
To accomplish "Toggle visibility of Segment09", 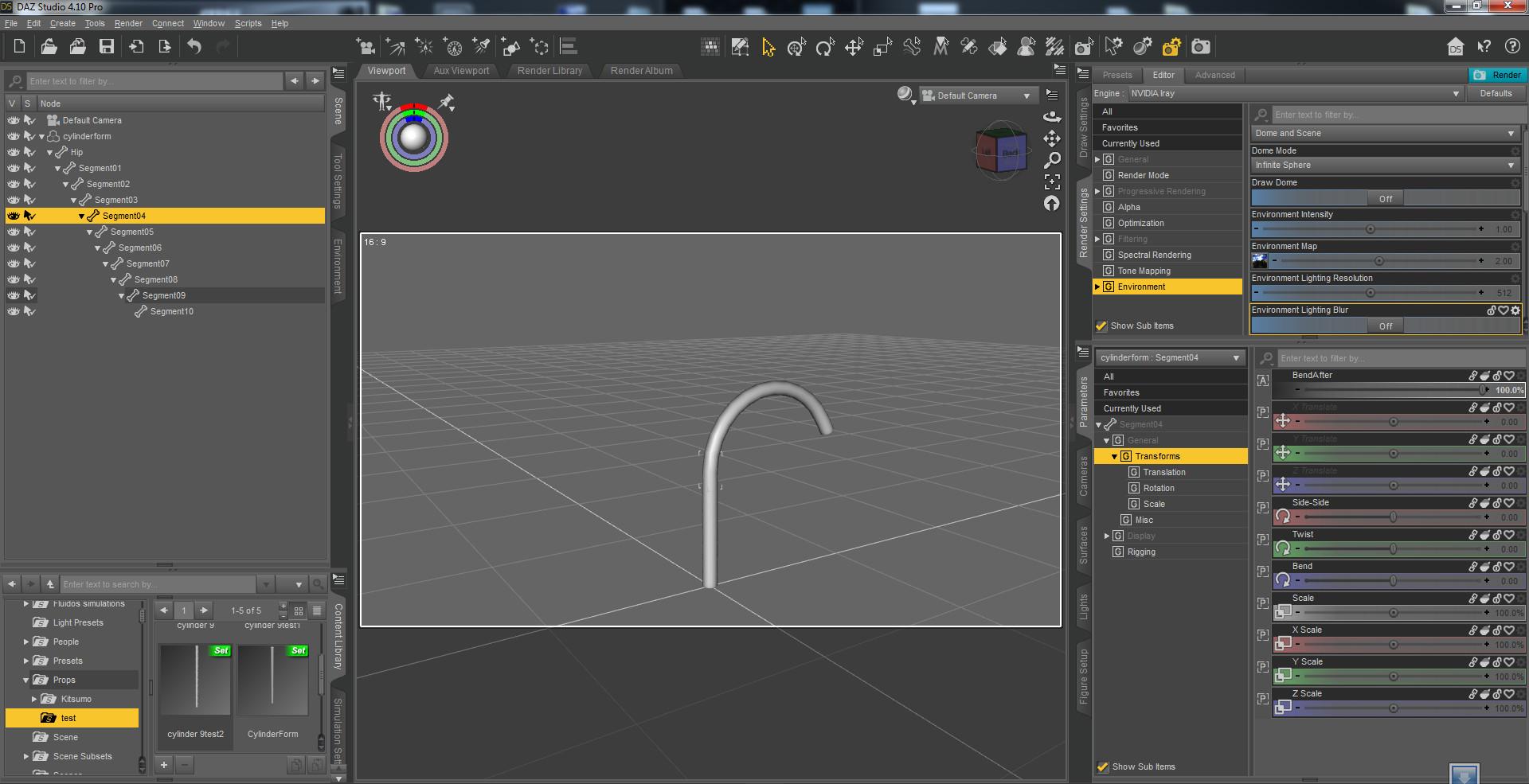I will (x=14, y=294).
